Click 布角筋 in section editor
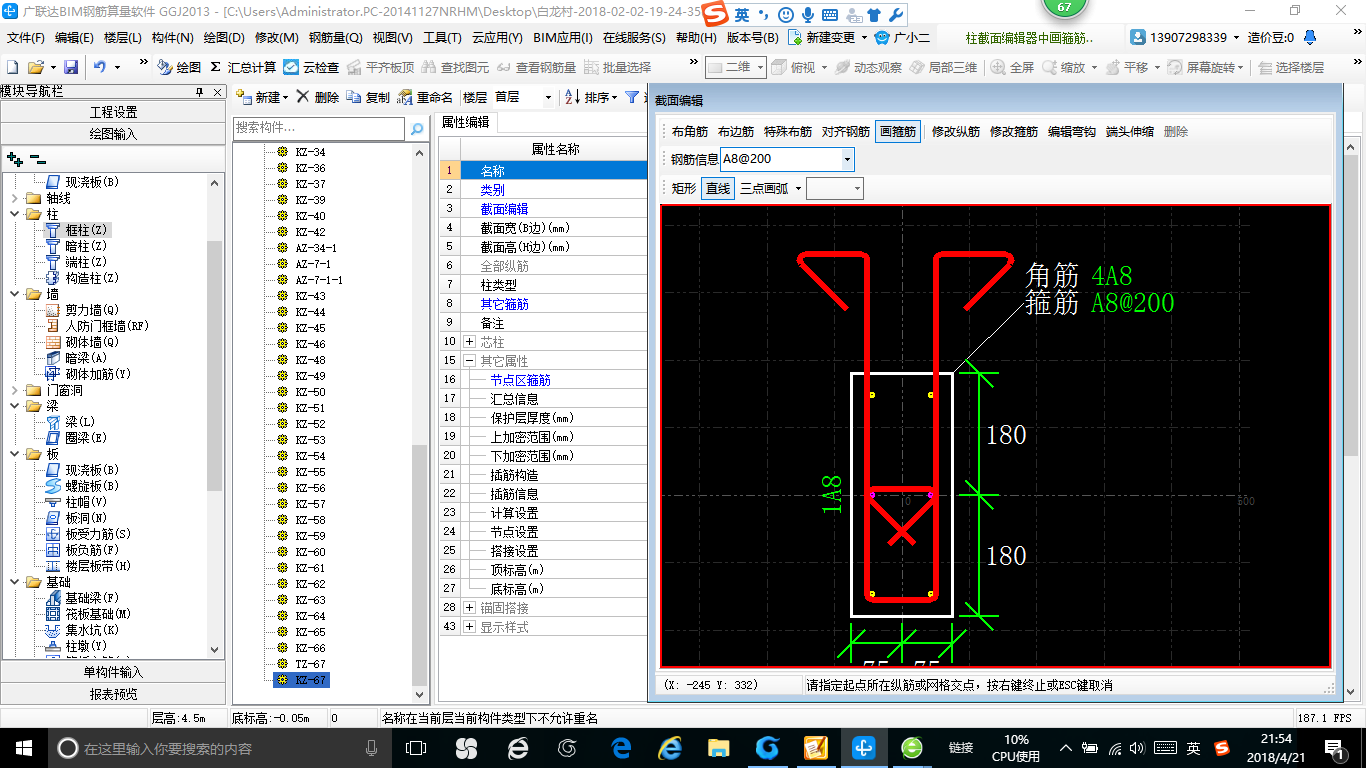The width and height of the screenshot is (1366, 768). point(690,131)
